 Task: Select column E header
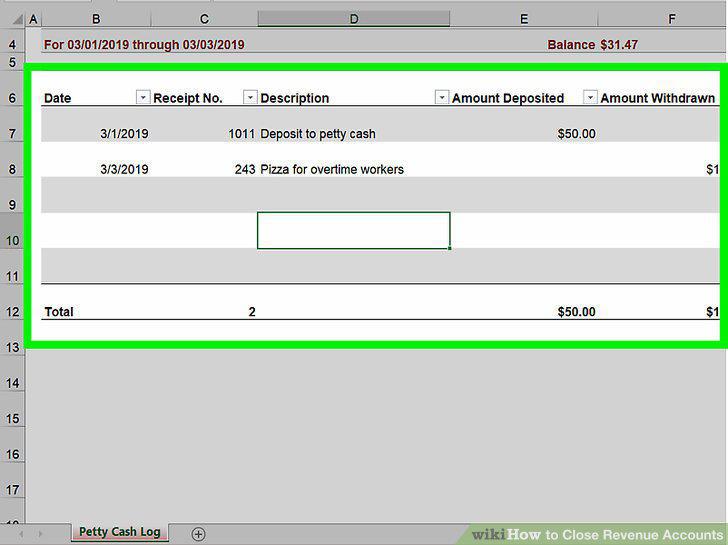524,19
